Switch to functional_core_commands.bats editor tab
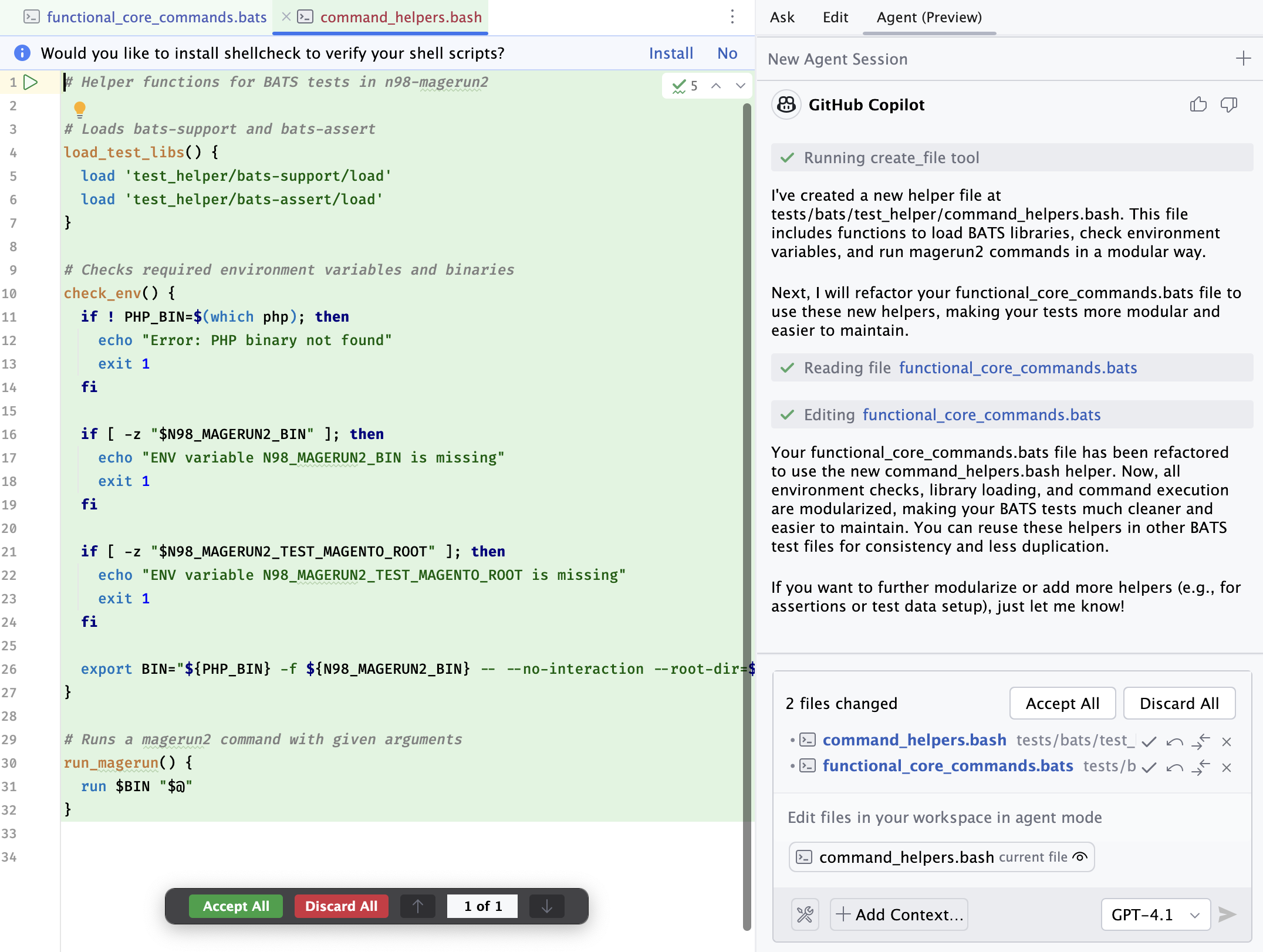 [145, 17]
